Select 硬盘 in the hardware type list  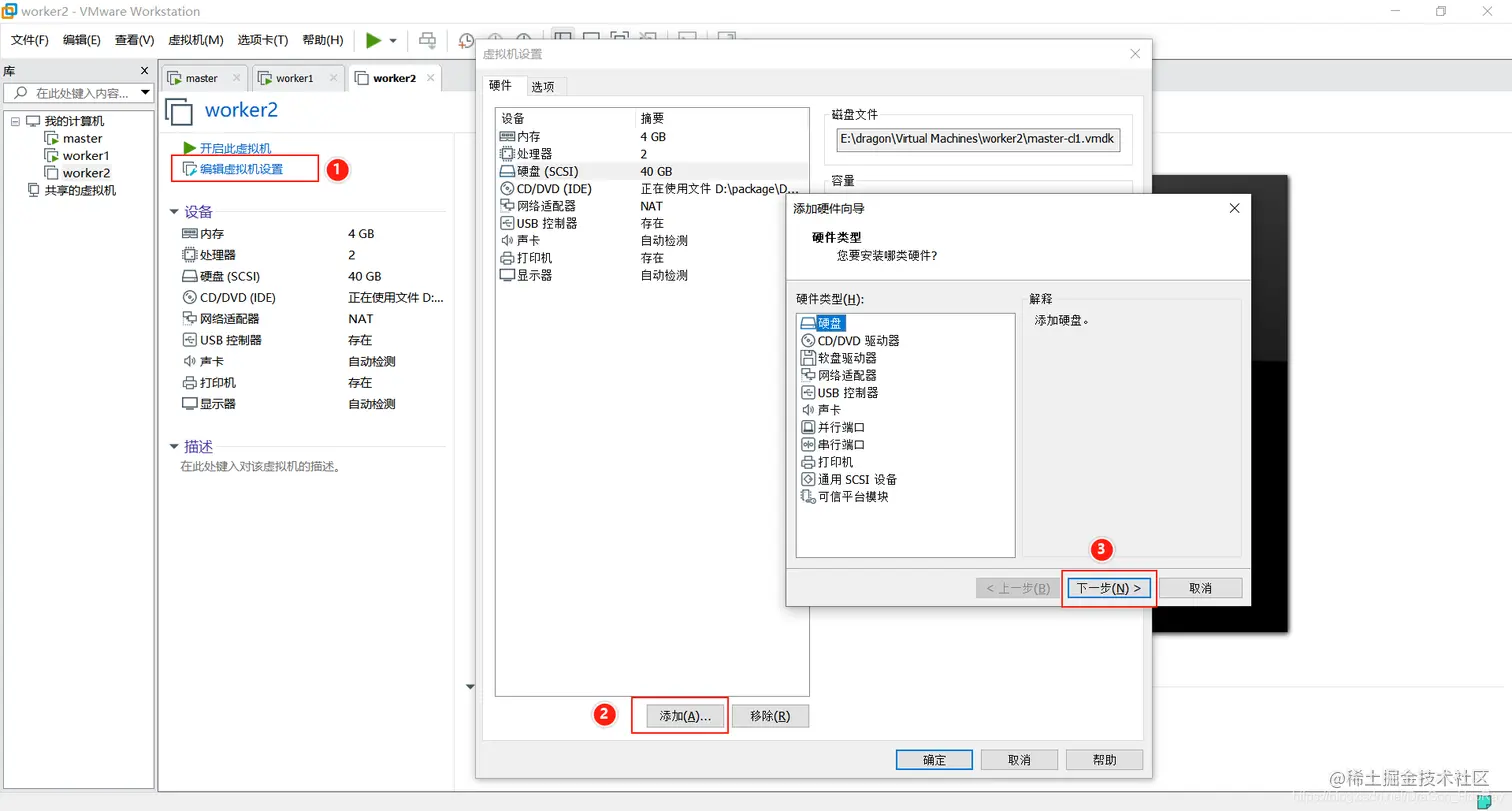coord(832,322)
